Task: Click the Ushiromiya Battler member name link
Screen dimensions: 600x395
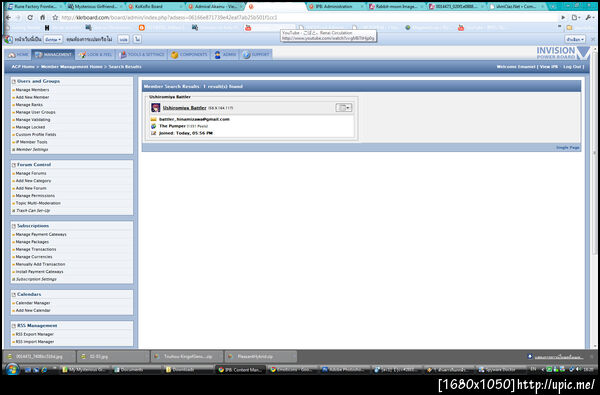Action: [184, 108]
